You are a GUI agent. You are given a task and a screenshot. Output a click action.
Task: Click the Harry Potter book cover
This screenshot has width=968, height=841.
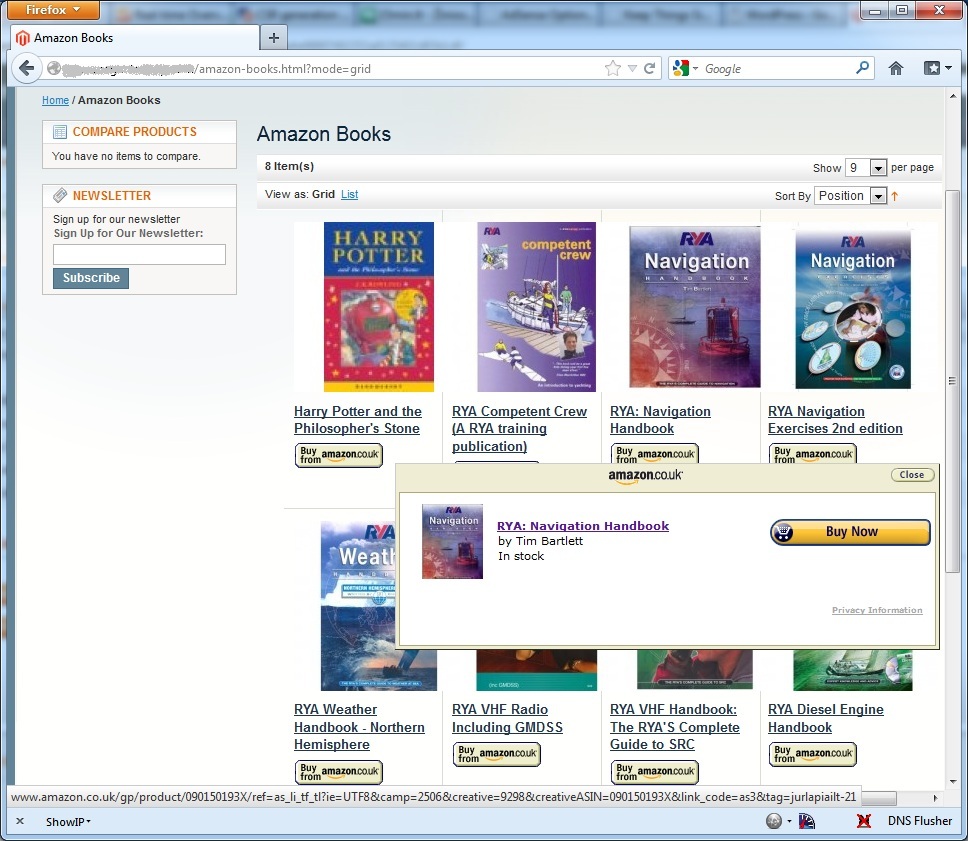click(x=379, y=307)
